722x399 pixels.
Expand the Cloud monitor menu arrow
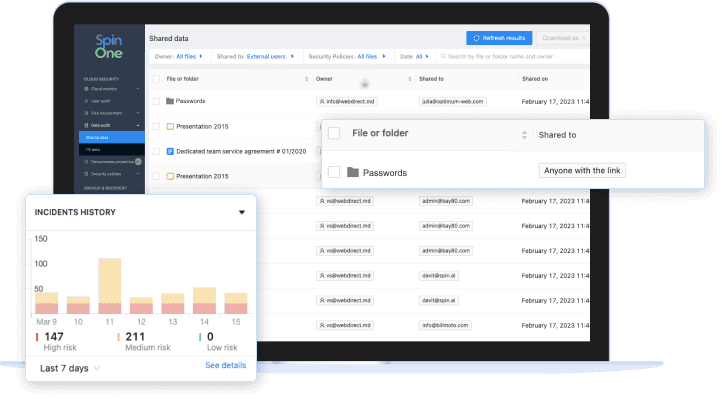(138, 89)
